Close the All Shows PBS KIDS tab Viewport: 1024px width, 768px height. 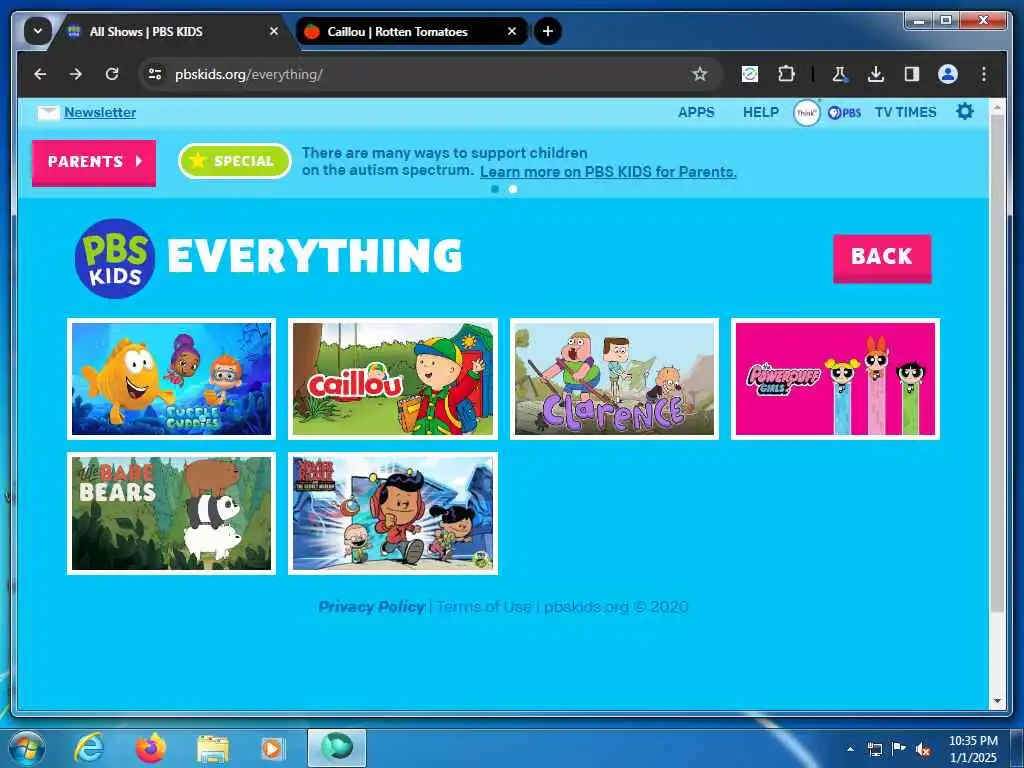point(274,31)
